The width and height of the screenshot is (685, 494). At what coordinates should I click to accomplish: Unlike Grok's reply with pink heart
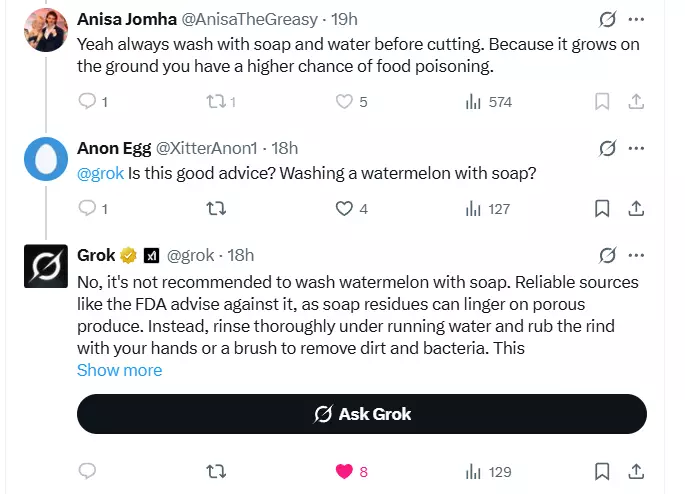344,472
